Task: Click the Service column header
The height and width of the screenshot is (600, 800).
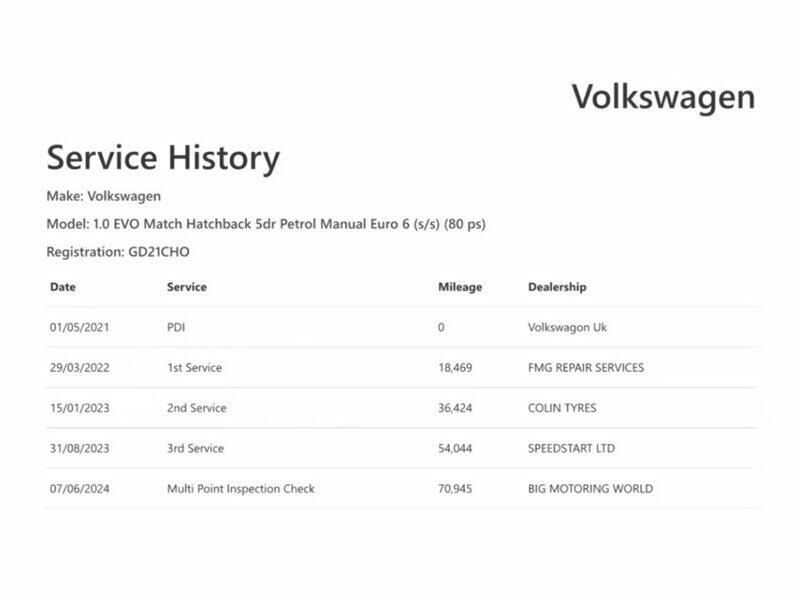Action: [187, 287]
